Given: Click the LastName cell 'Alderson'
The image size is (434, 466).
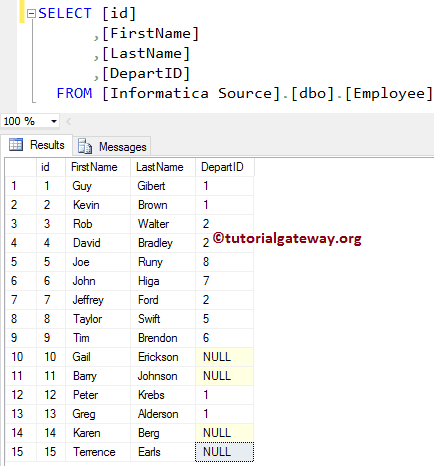Looking at the screenshot, I should point(163,414).
